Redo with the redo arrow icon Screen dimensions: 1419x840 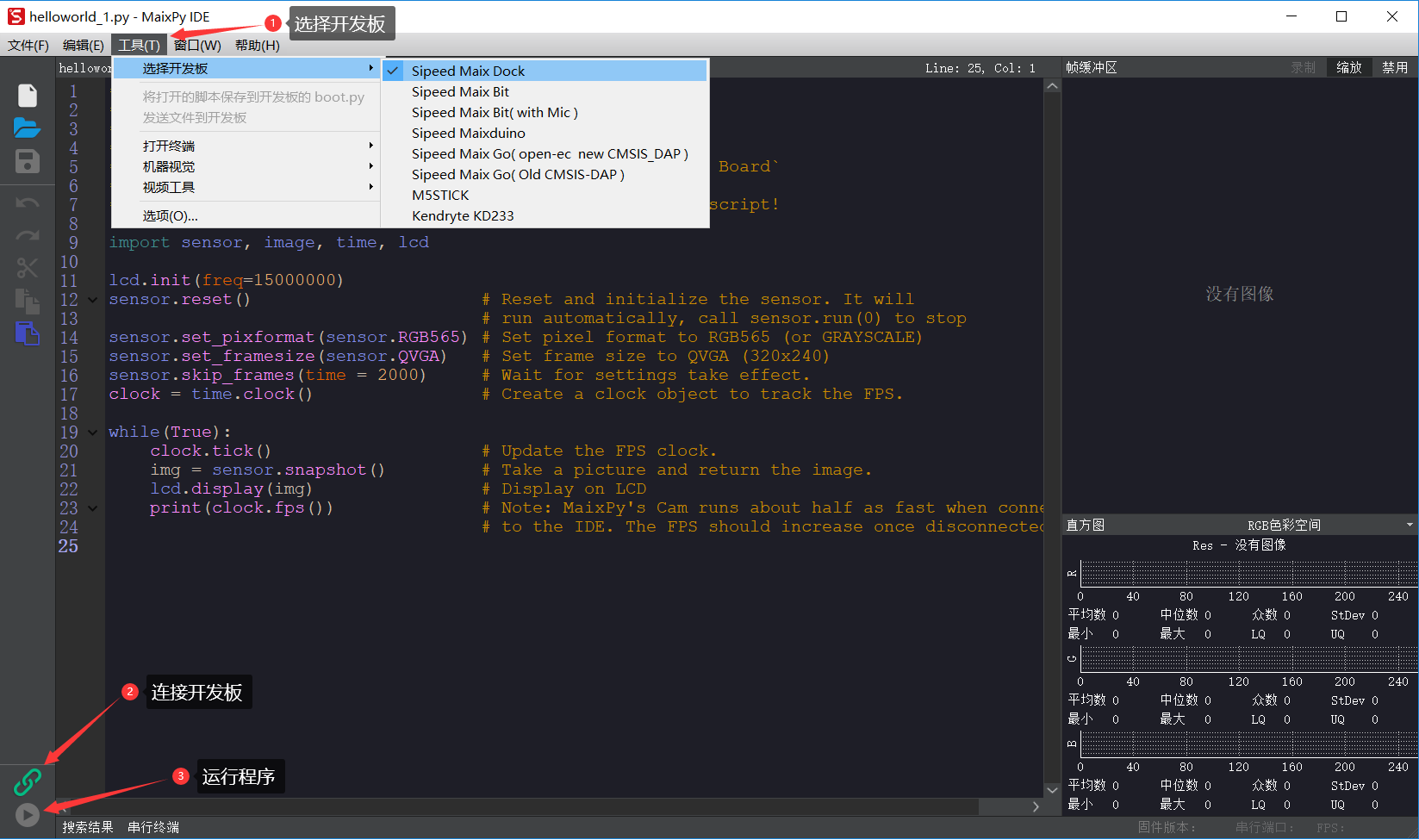pos(28,235)
